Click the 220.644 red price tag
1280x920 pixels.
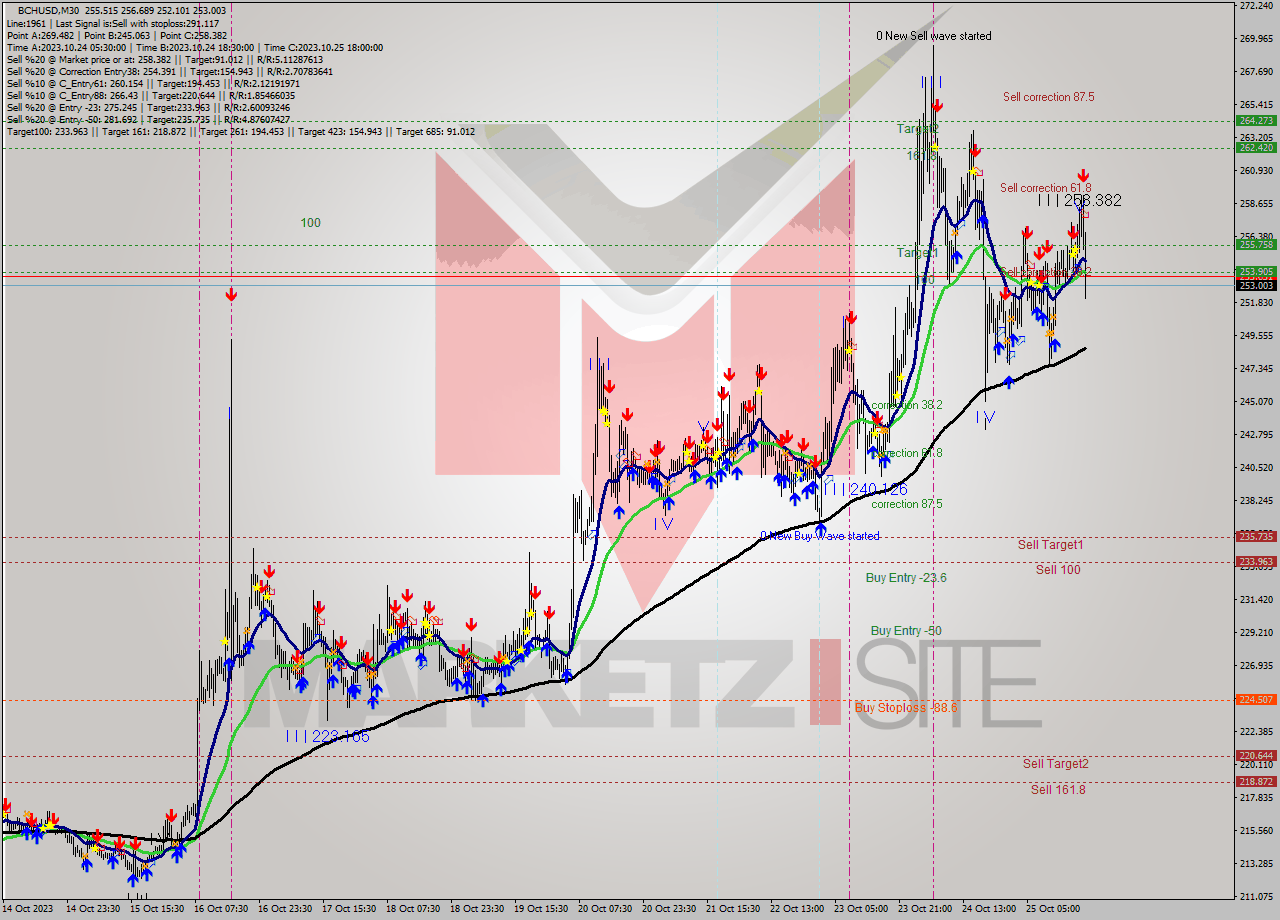pos(1257,755)
